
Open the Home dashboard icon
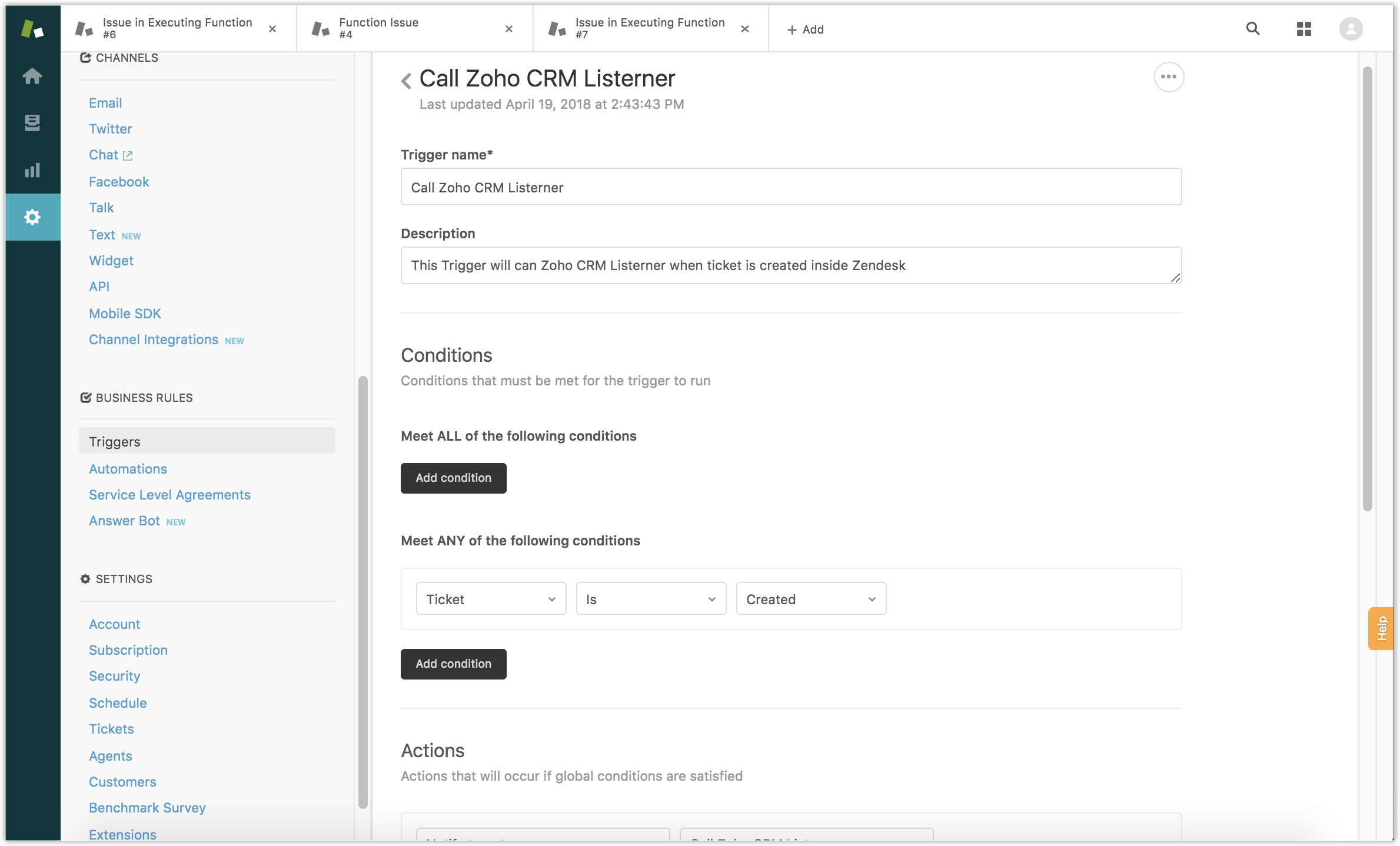tap(32, 76)
